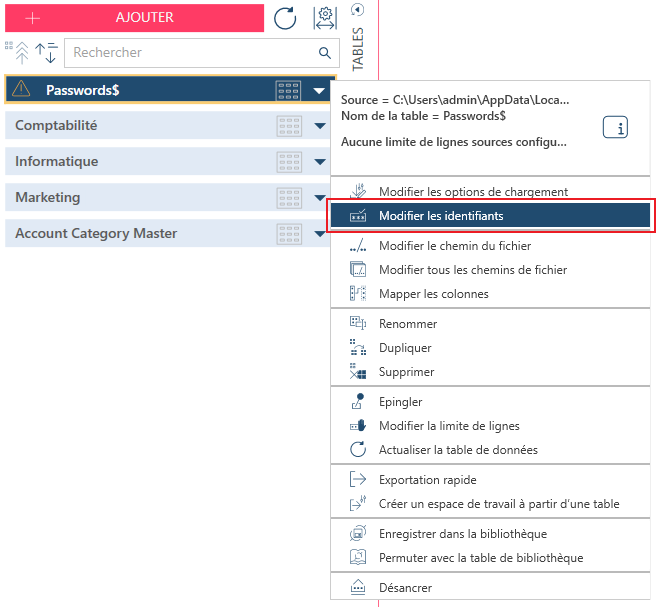Viewport: 659px width, 607px height.
Task: Click the information icon in table details
Action: pos(615,128)
